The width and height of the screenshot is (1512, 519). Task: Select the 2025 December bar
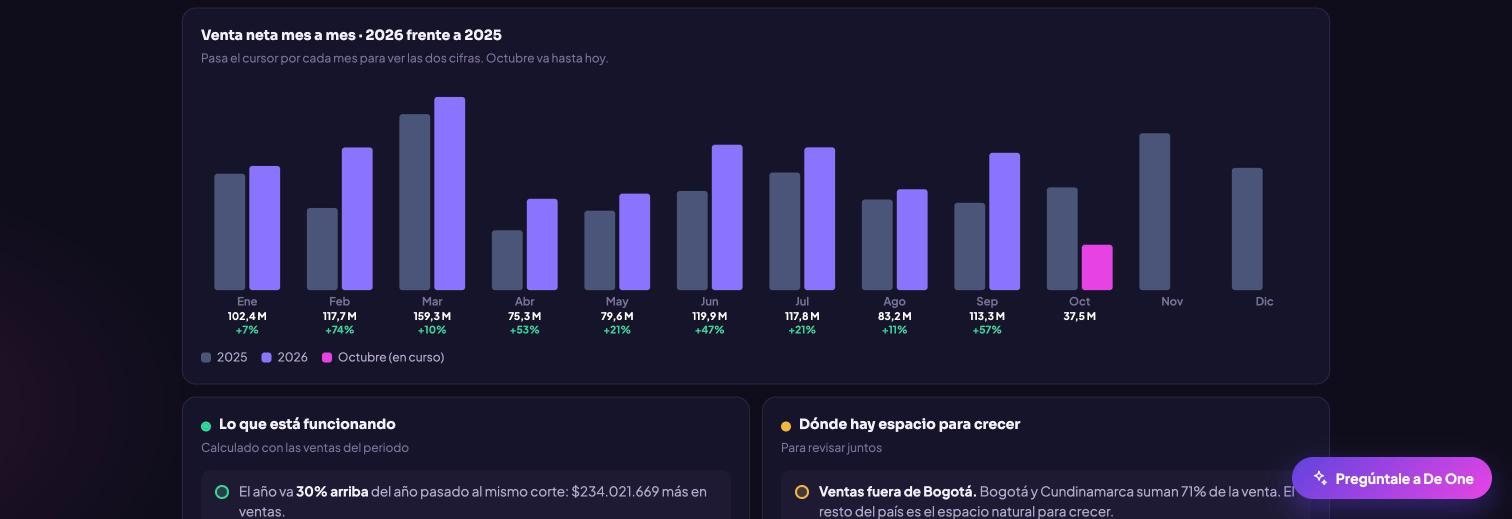[1247, 229]
